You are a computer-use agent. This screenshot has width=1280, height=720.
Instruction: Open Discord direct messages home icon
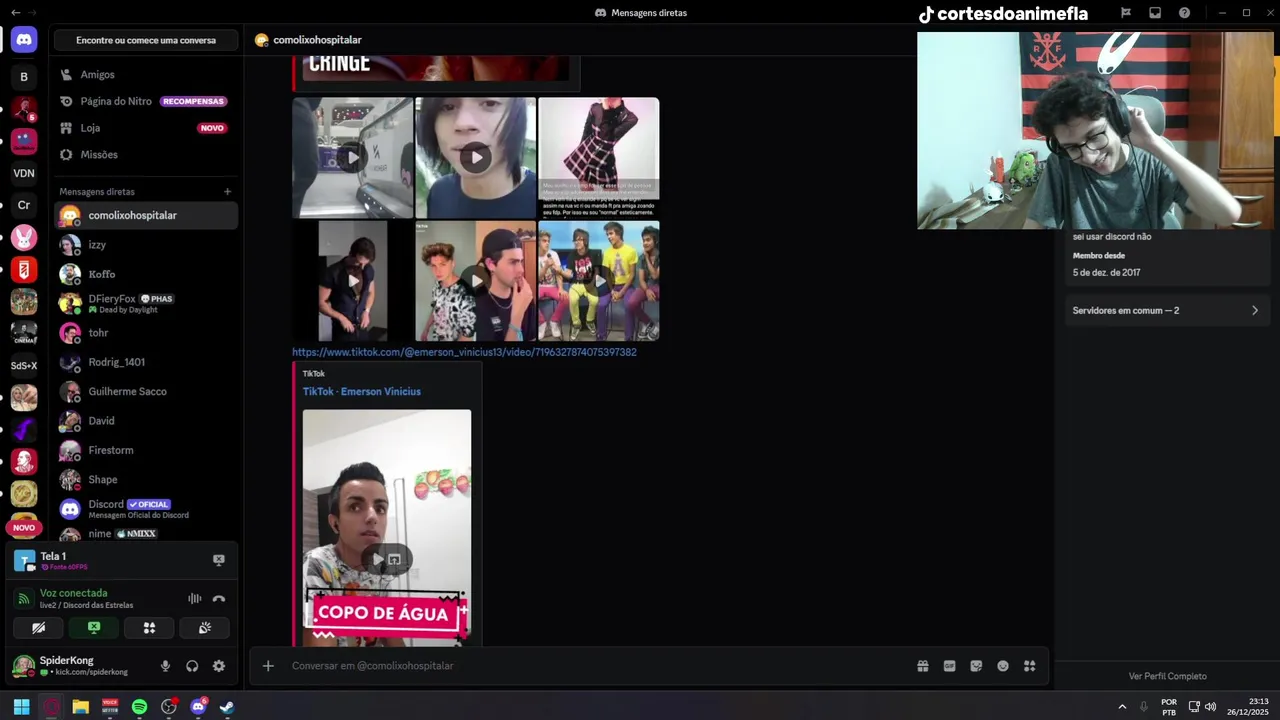pyautogui.click(x=24, y=40)
